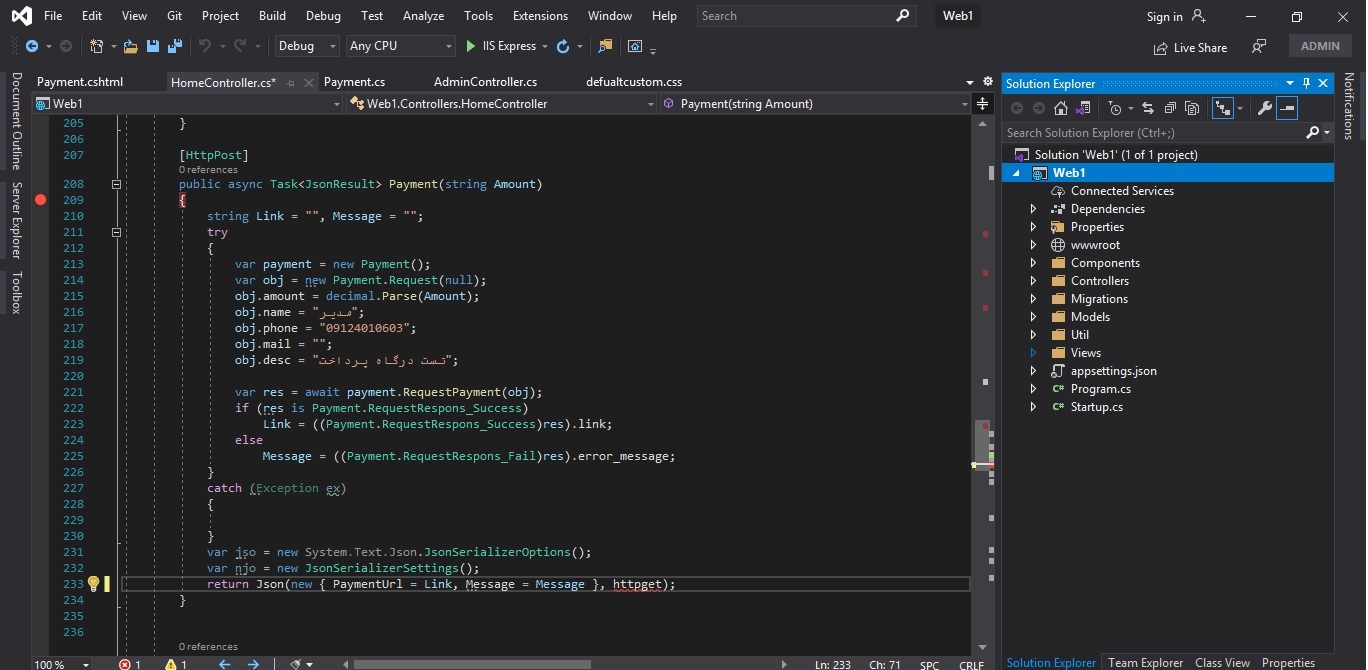The width and height of the screenshot is (1368, 670).
Task: Toggle the breakpoint on line 209
Action: click(41, 200)
